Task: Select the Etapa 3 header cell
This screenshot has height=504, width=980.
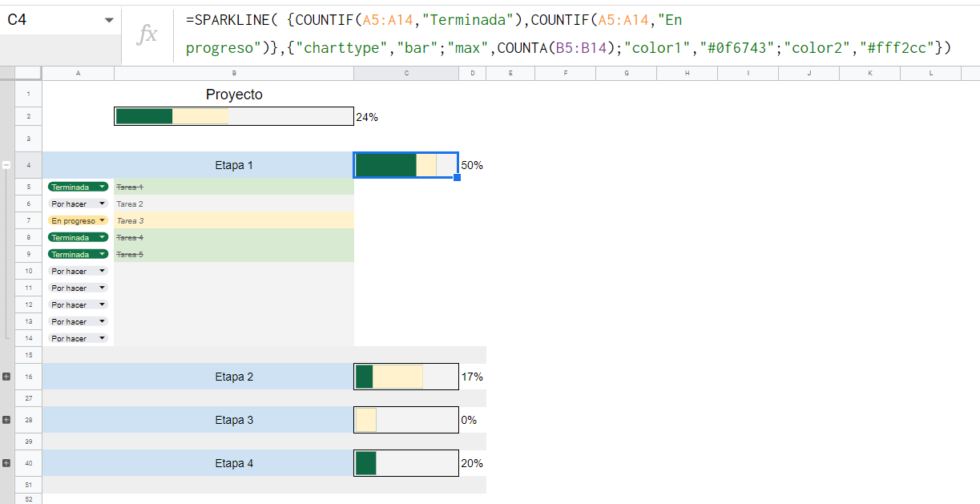Action: coord(234,420)
